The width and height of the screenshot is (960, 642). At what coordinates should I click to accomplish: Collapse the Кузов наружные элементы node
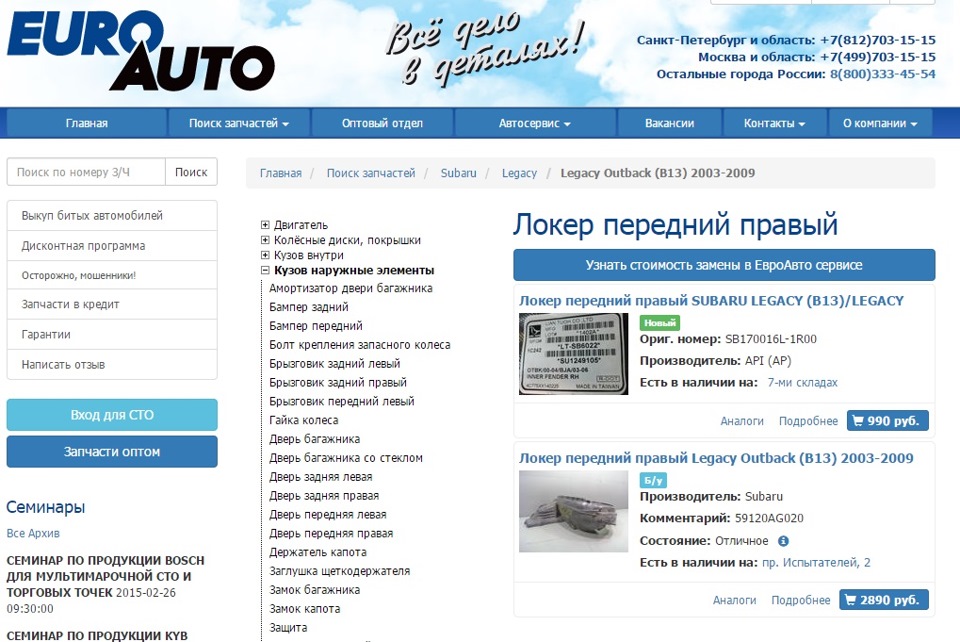[265, 270]
